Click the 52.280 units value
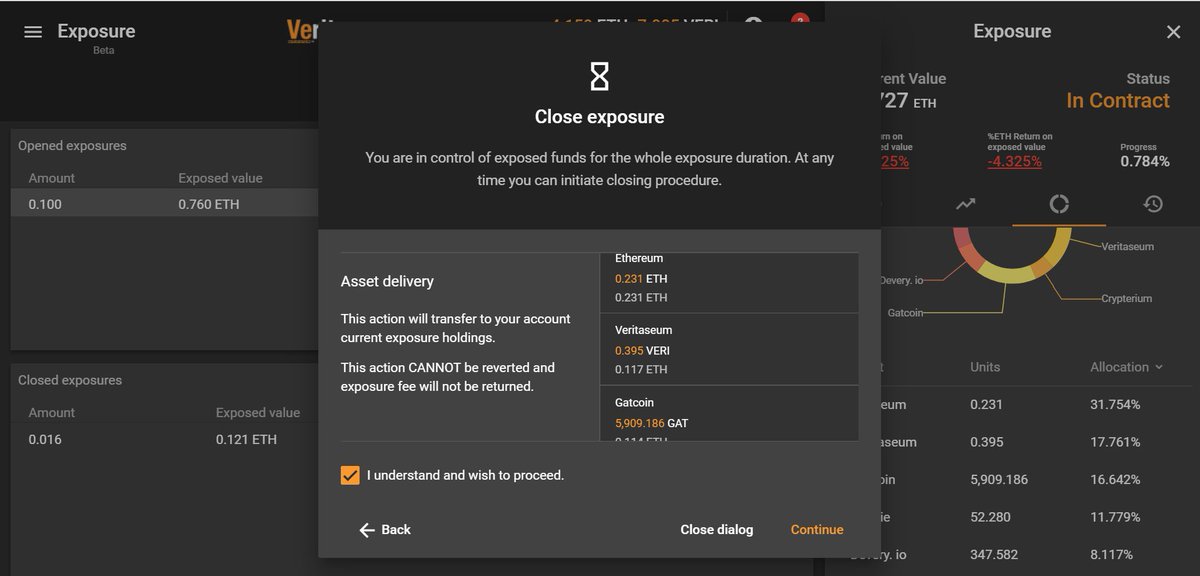Viewport: 1200px width, 576px height. (x=990, y=517)
